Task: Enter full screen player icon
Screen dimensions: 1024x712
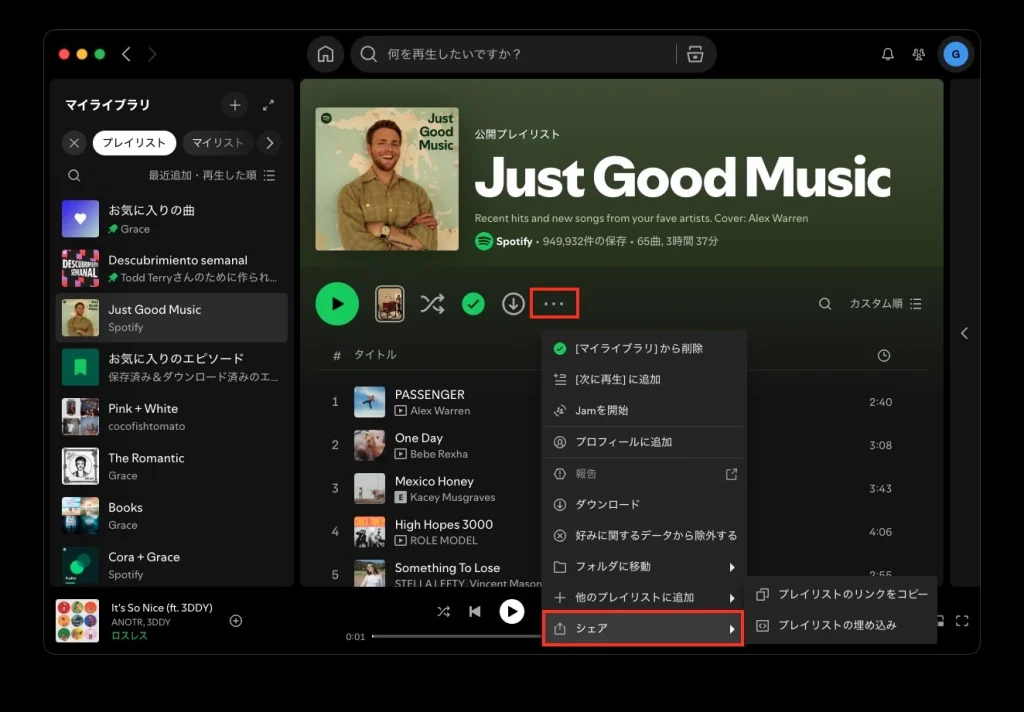Action: [x=962, y=621]
